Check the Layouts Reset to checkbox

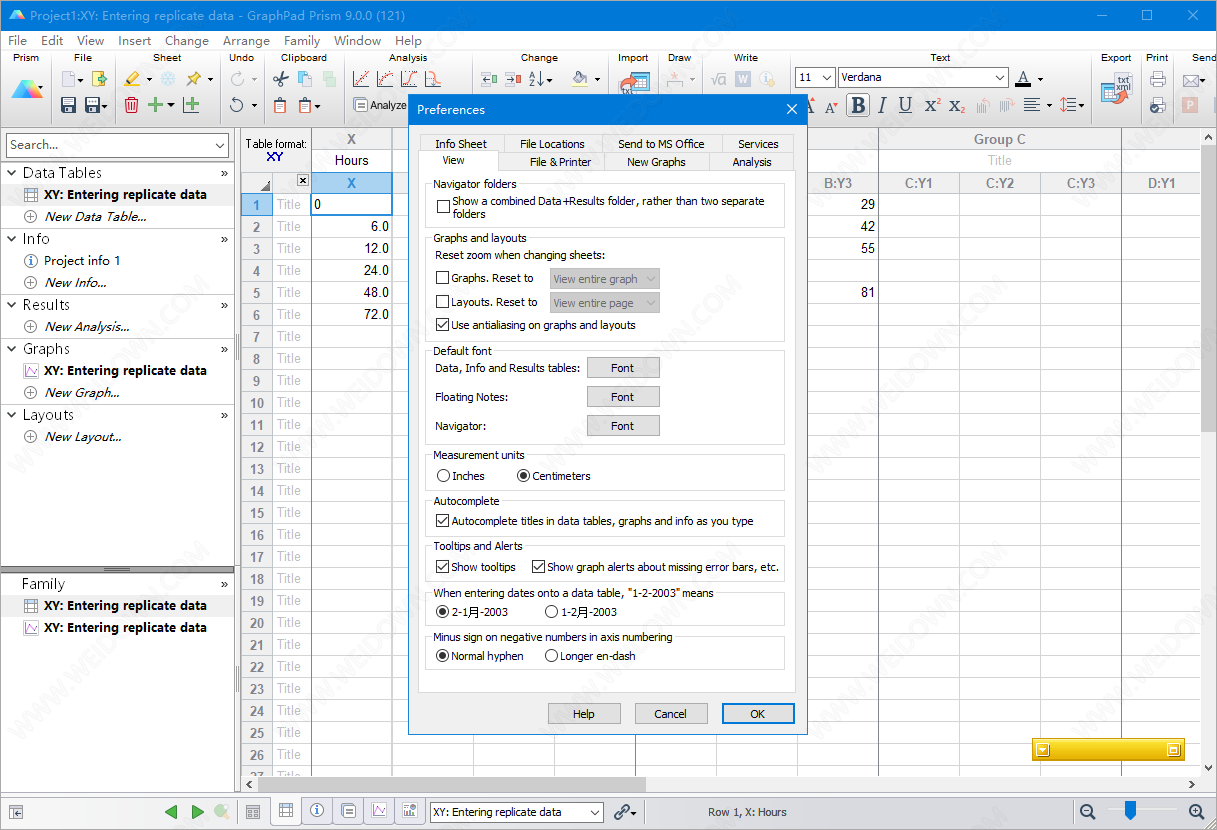click(443, 302)
